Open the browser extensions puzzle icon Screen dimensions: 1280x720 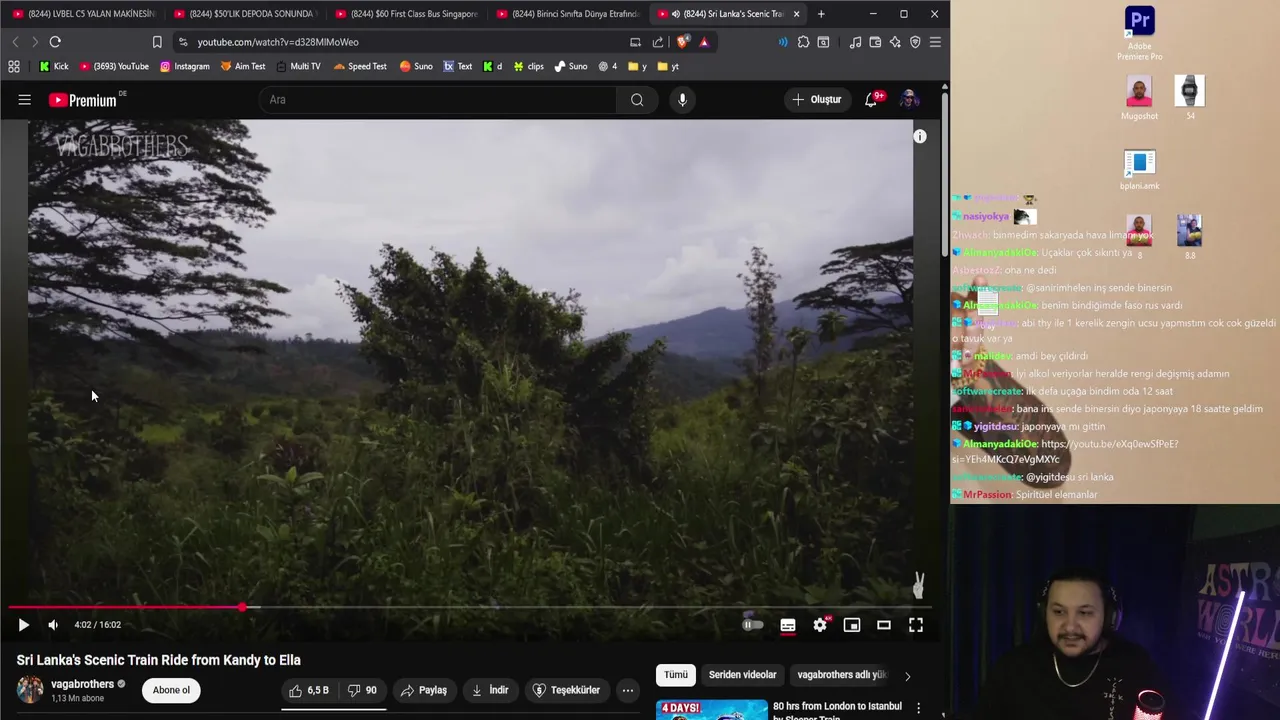pyautogui.click(x=803, y=42)
